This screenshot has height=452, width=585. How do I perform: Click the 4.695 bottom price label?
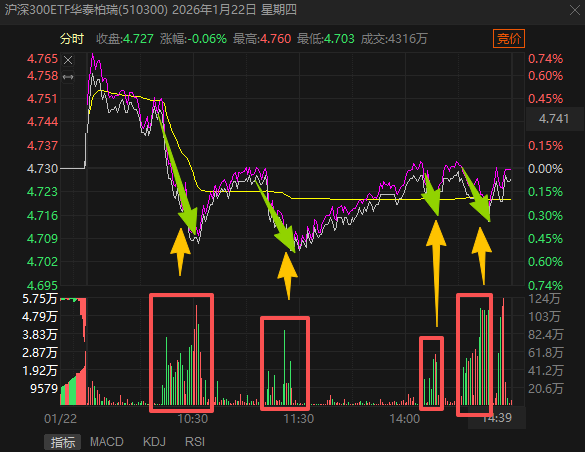43,286
